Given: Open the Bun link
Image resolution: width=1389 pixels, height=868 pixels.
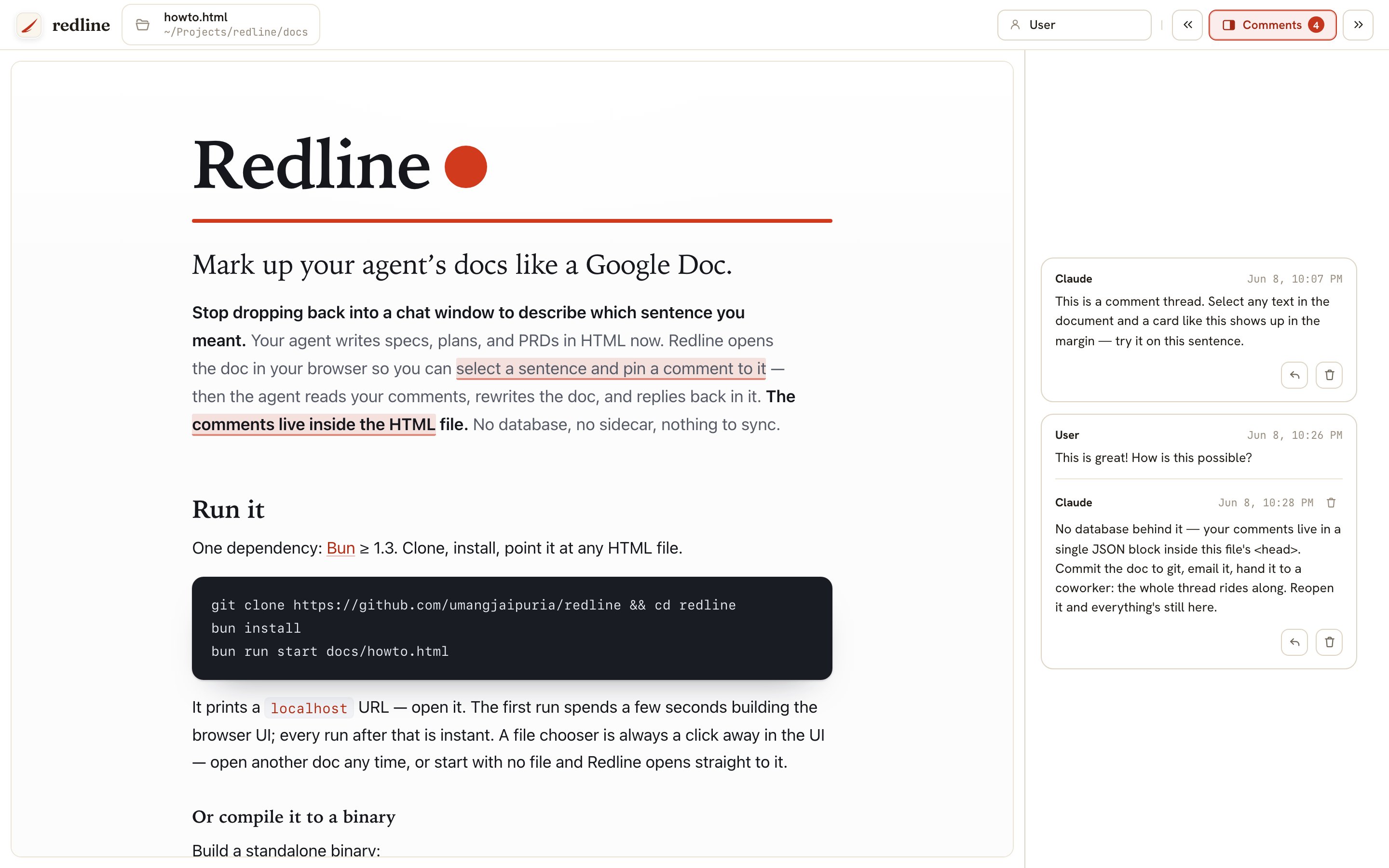Looking at the screenshot, I should (340, 548).
